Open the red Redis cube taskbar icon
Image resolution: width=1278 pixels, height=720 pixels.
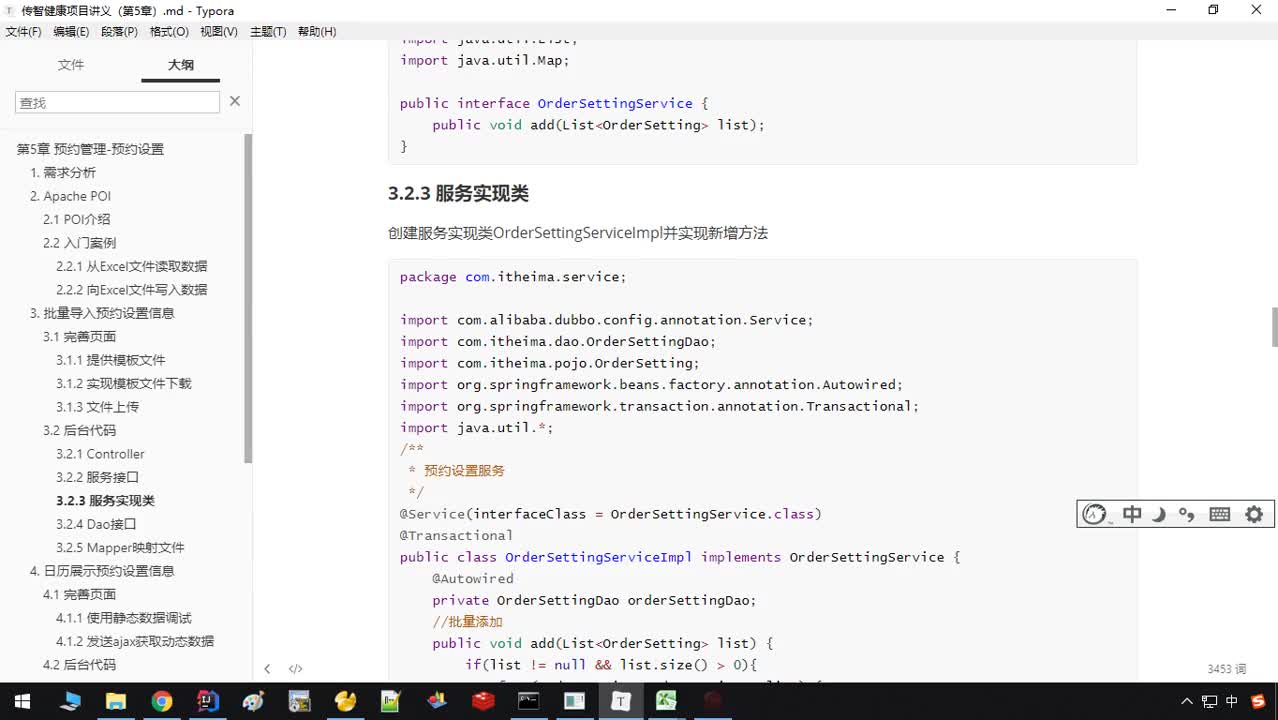(x=483, y=701)
